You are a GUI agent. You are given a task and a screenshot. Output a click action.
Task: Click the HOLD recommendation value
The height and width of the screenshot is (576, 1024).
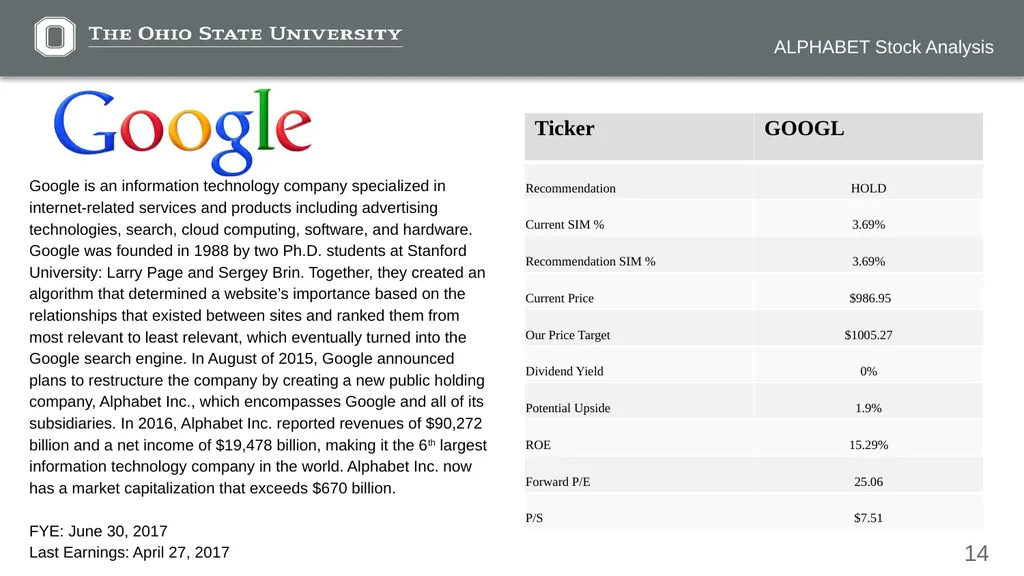click(868, 188)
